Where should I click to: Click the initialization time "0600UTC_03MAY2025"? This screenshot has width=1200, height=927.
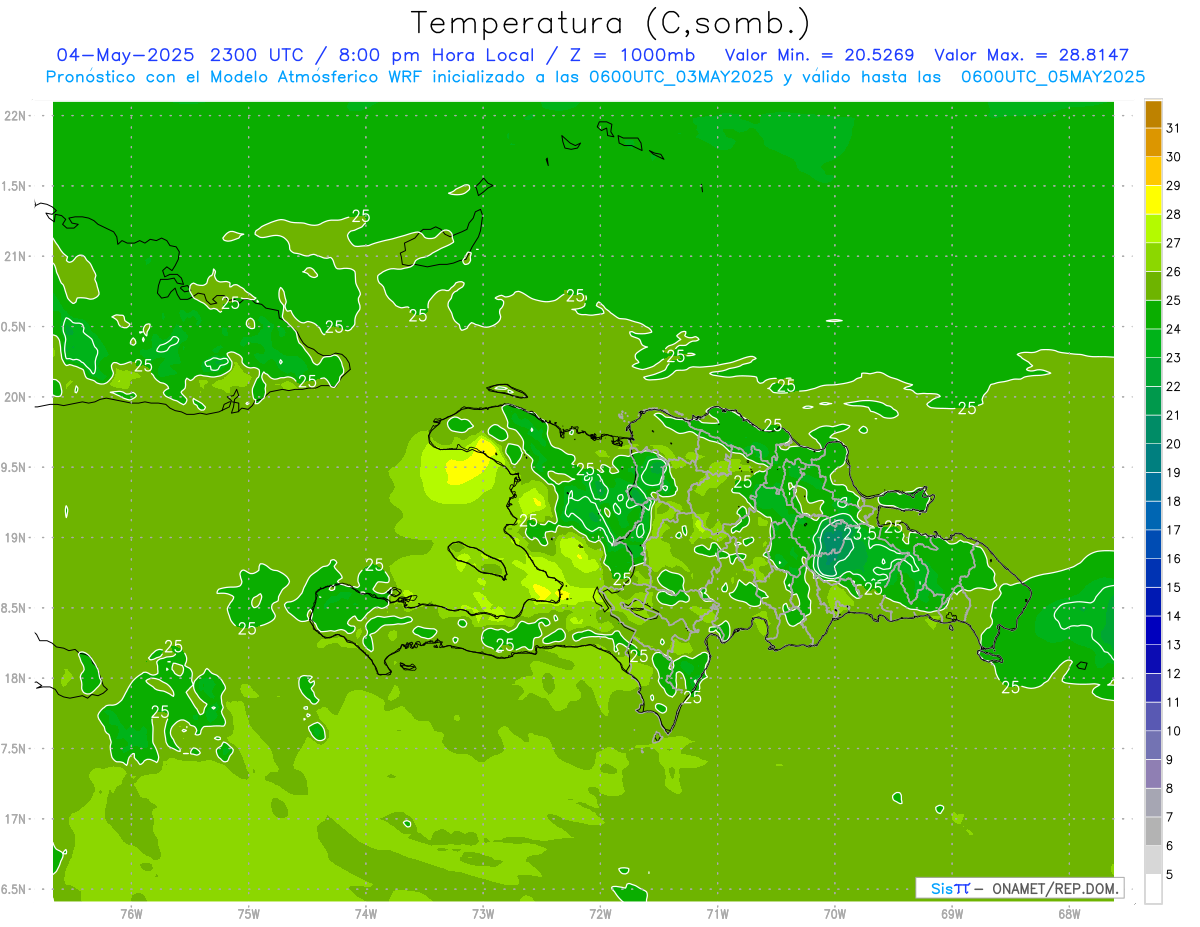[682, 77]
